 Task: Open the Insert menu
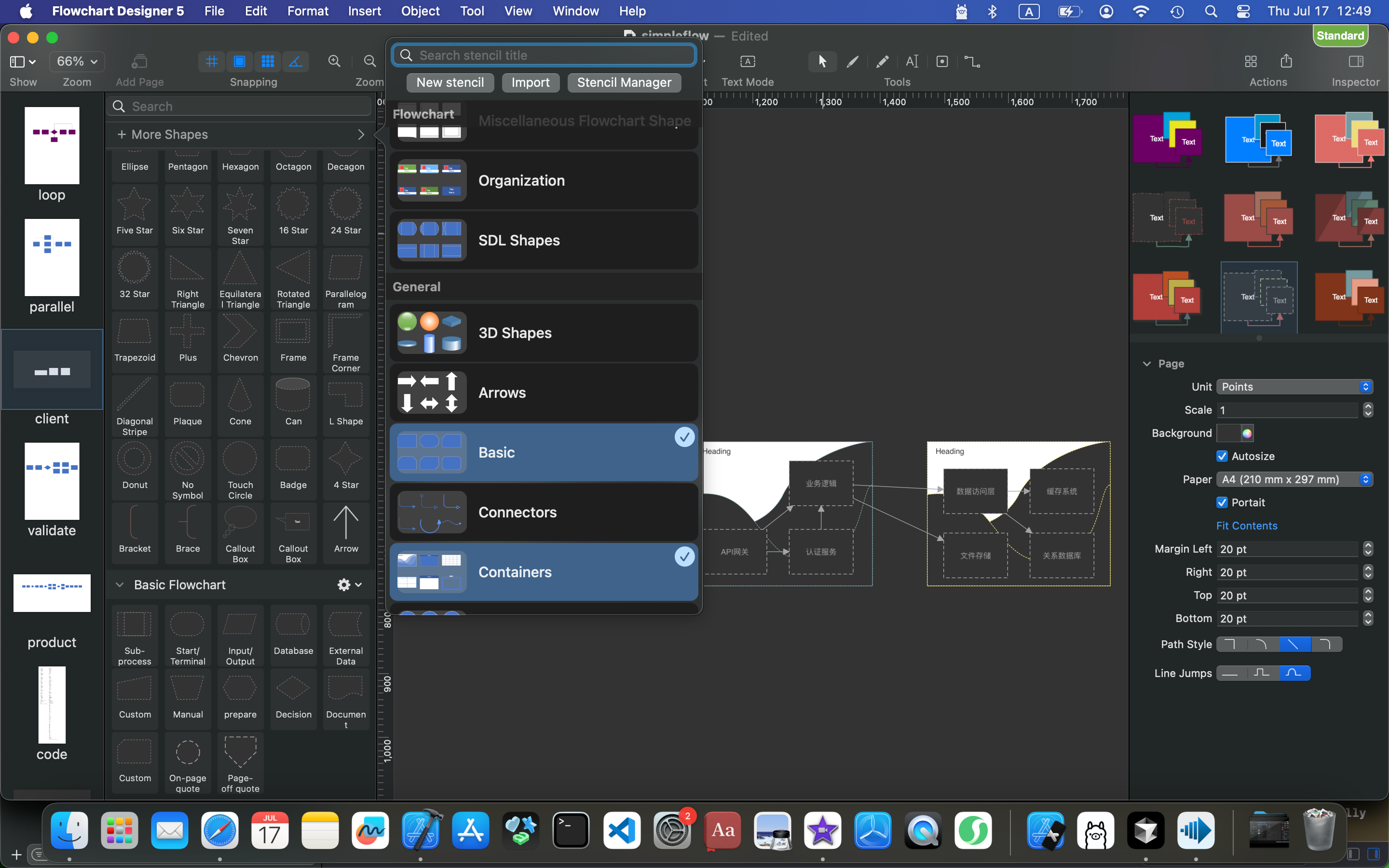pos(365,11)
